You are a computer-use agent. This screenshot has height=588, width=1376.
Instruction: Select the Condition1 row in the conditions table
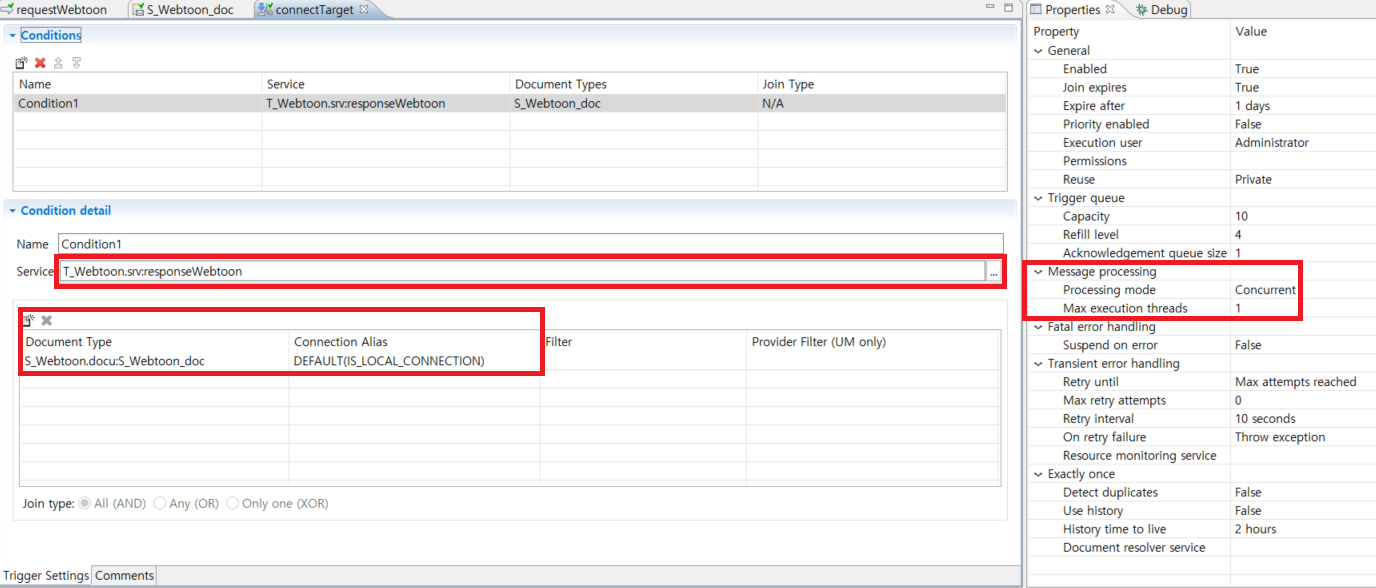[x=509, y=103]
